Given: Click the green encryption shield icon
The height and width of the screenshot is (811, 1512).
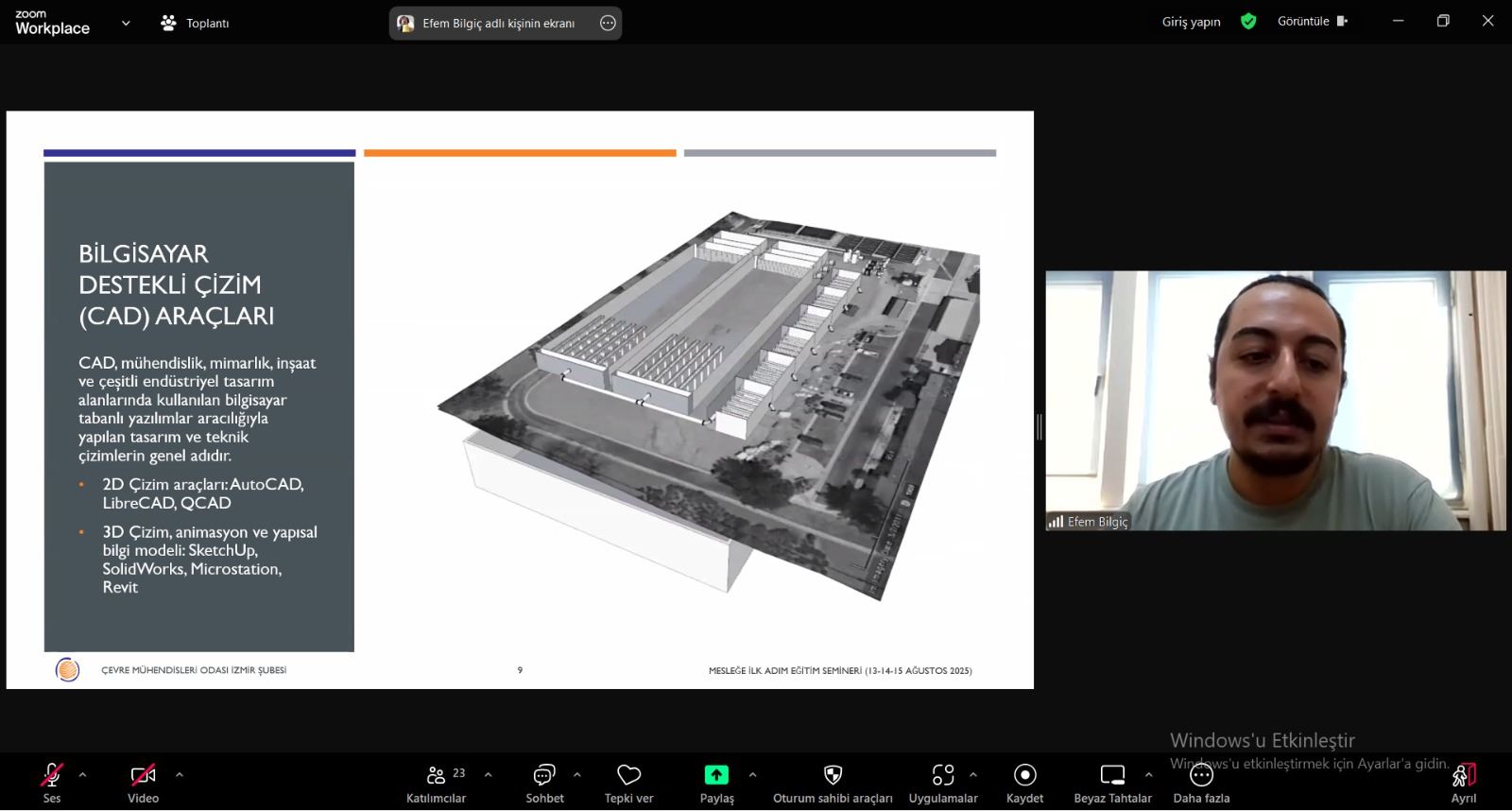Looking at the screenshot, I should pos(1248,22).
